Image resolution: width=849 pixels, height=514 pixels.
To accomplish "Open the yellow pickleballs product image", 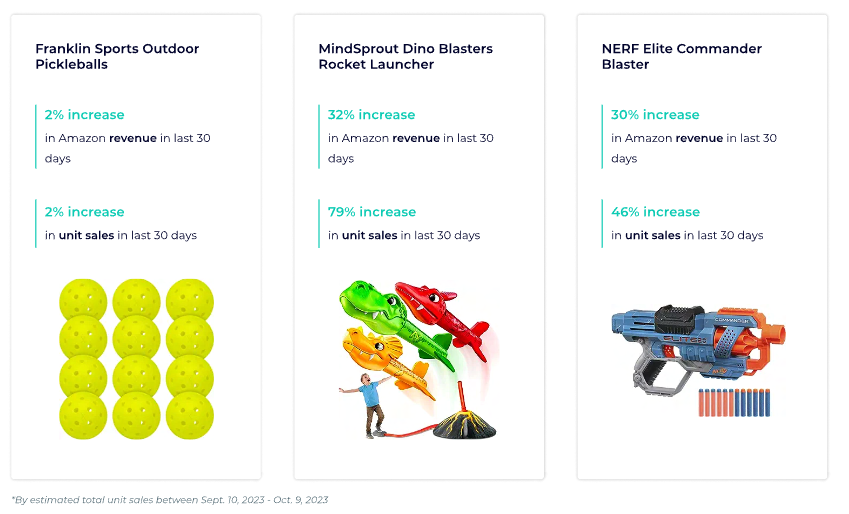I will (x=136, y=359).
